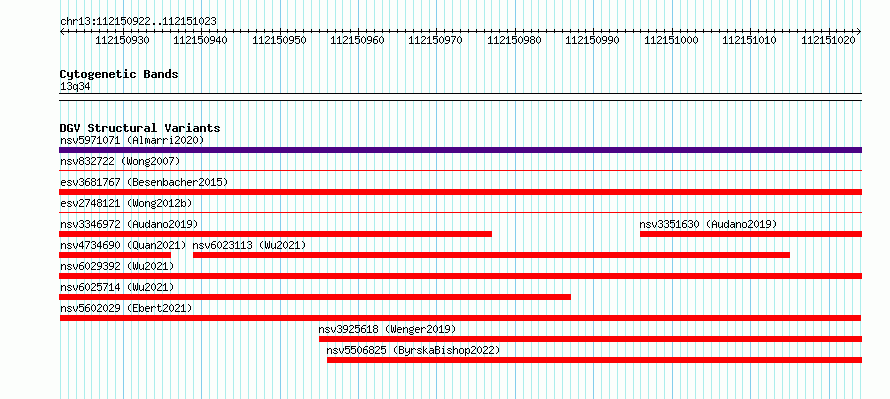Click the right arrowhead of the ruler
This screenshot has width=890, height=399.
coord(859,31)
